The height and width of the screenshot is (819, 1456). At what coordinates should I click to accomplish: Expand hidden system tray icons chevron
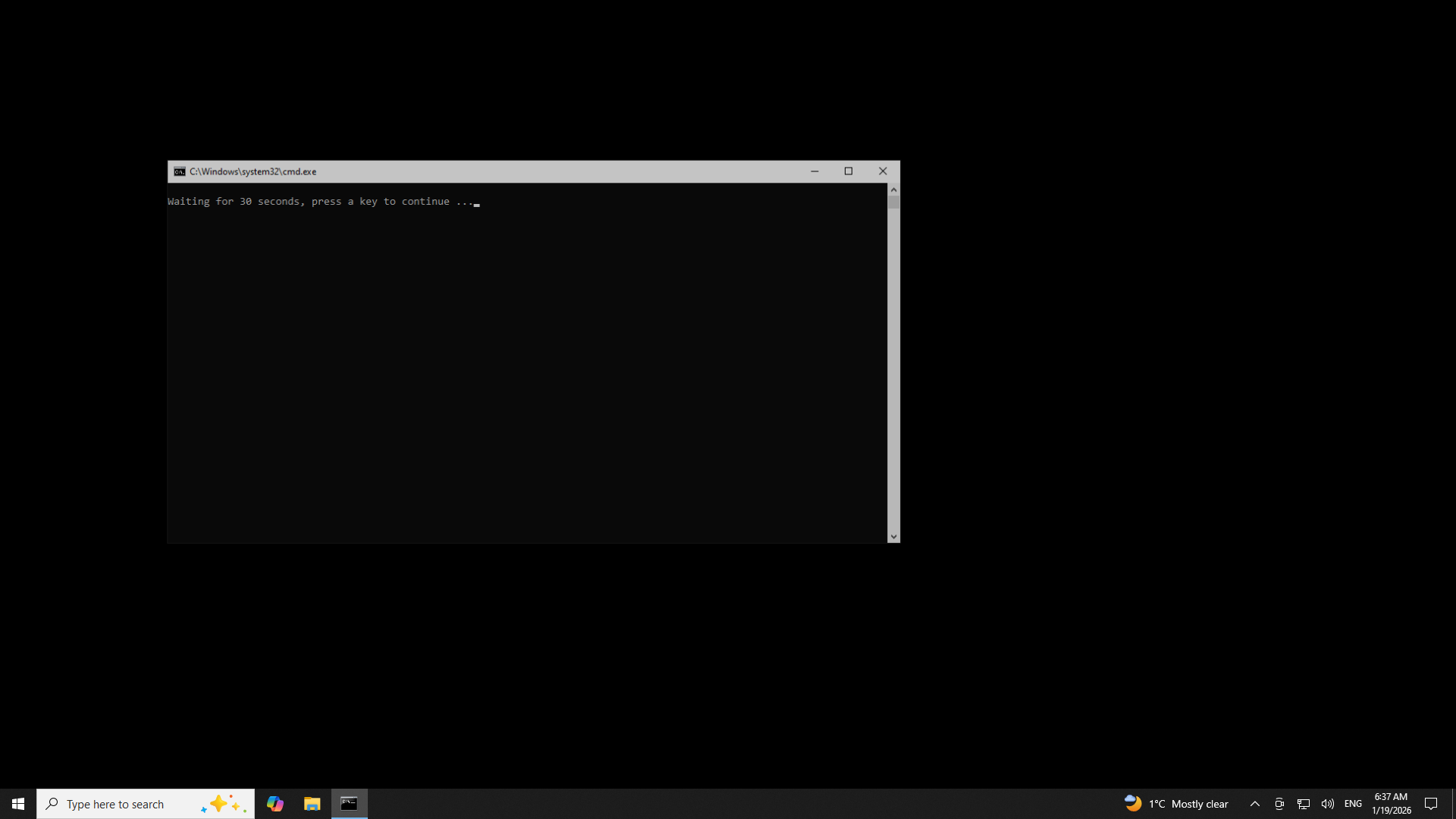(x=1255, y=804)
